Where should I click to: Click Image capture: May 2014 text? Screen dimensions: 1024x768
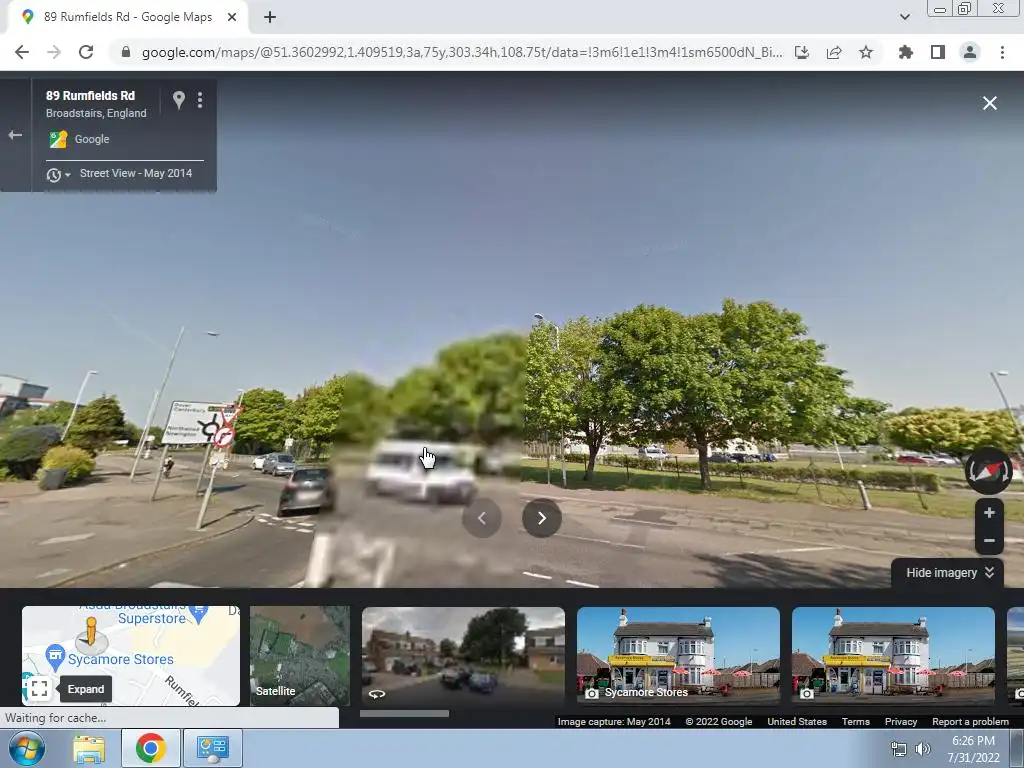click(614, 722)
